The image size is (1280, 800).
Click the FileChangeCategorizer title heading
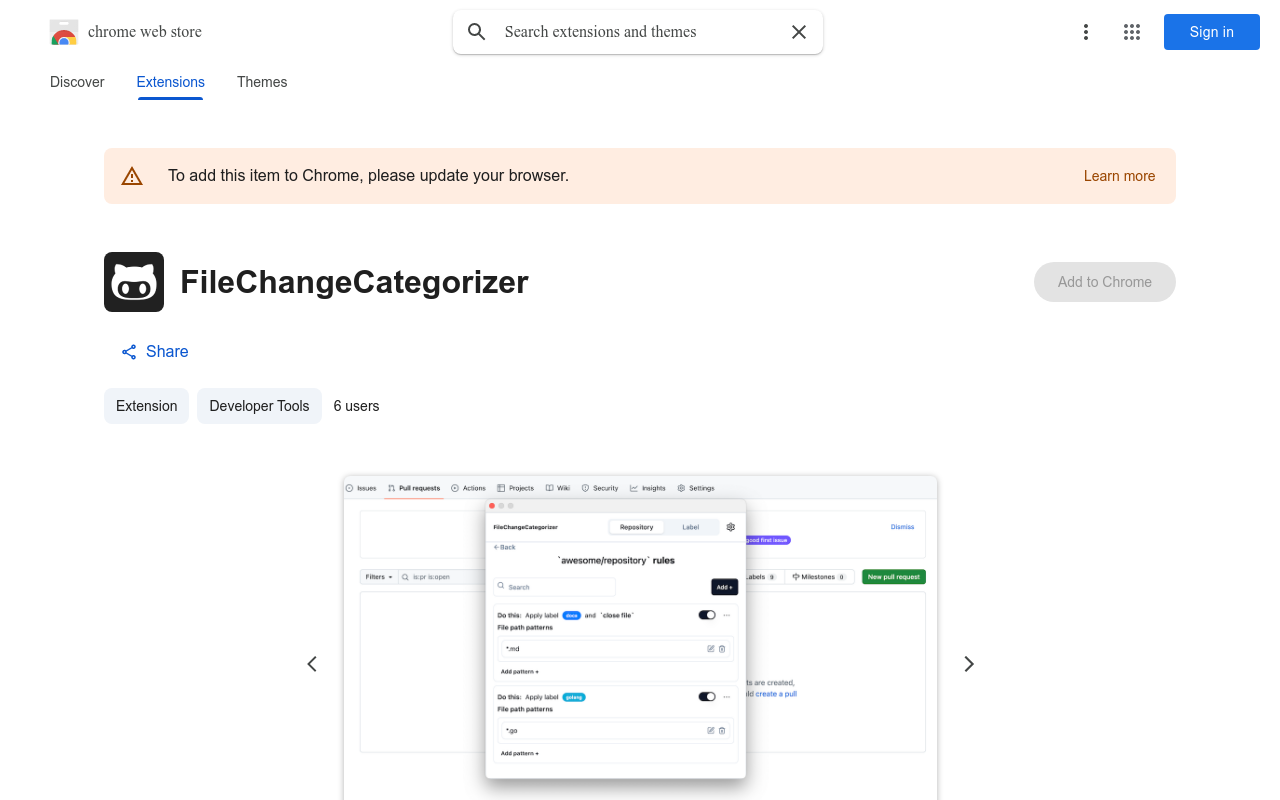[x=354, y=282]
